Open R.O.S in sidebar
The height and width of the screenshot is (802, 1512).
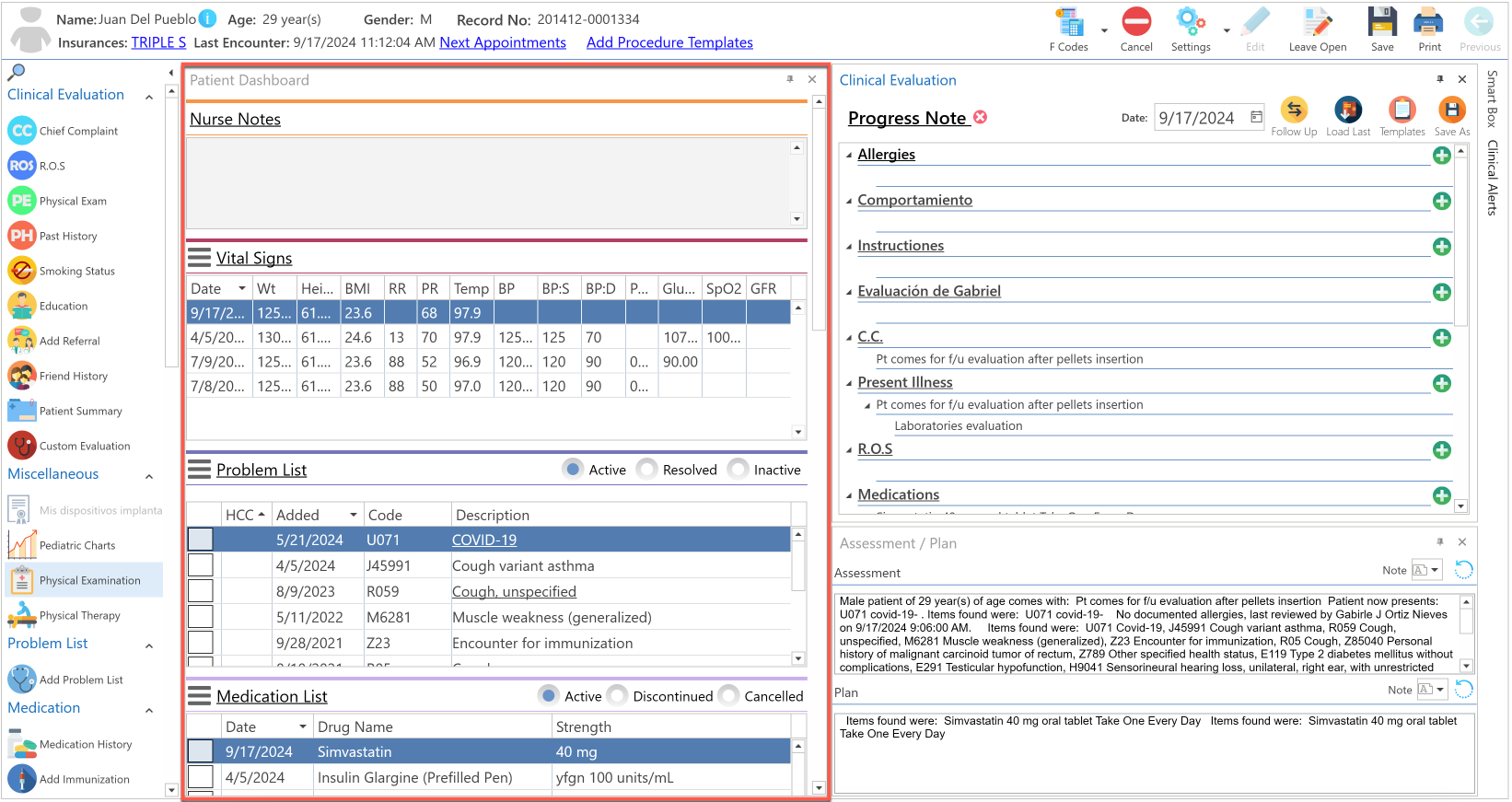tap(38, 166)
